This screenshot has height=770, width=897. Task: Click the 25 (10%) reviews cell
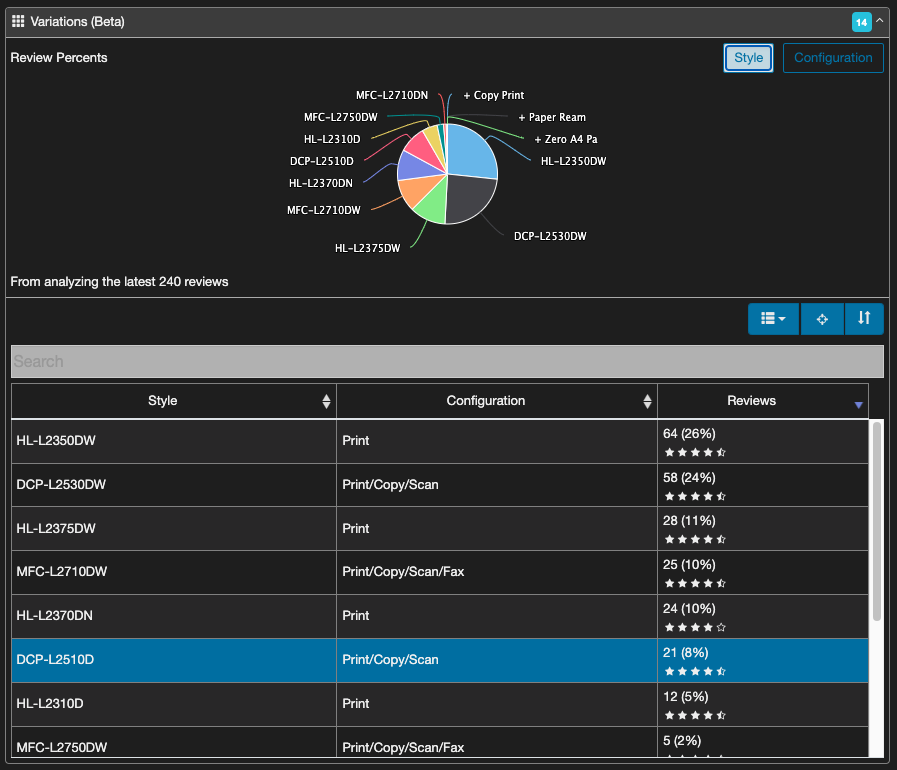click(x=763, y=573)
